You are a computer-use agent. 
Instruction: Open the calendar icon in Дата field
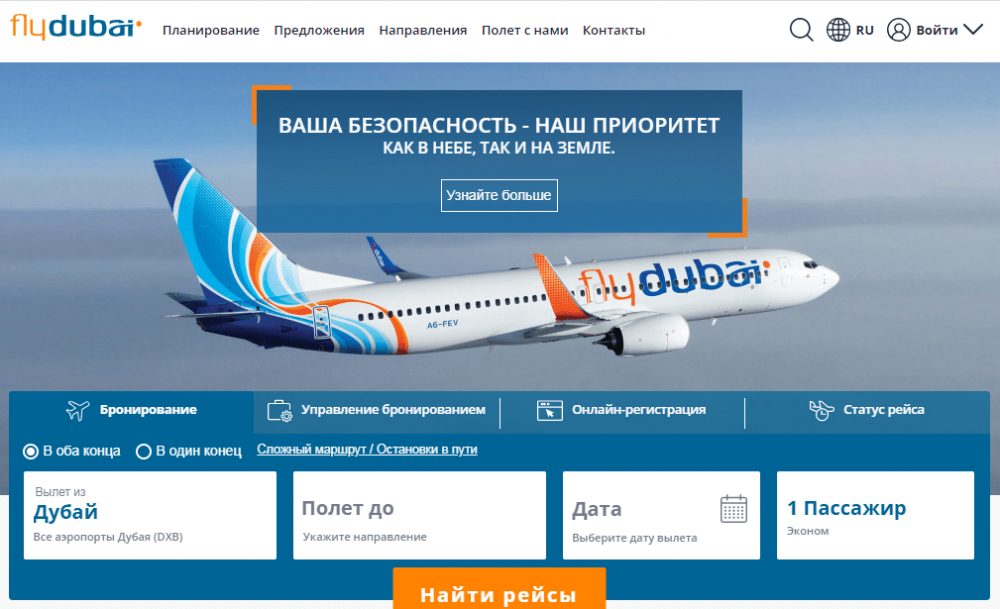click(733, 509)
